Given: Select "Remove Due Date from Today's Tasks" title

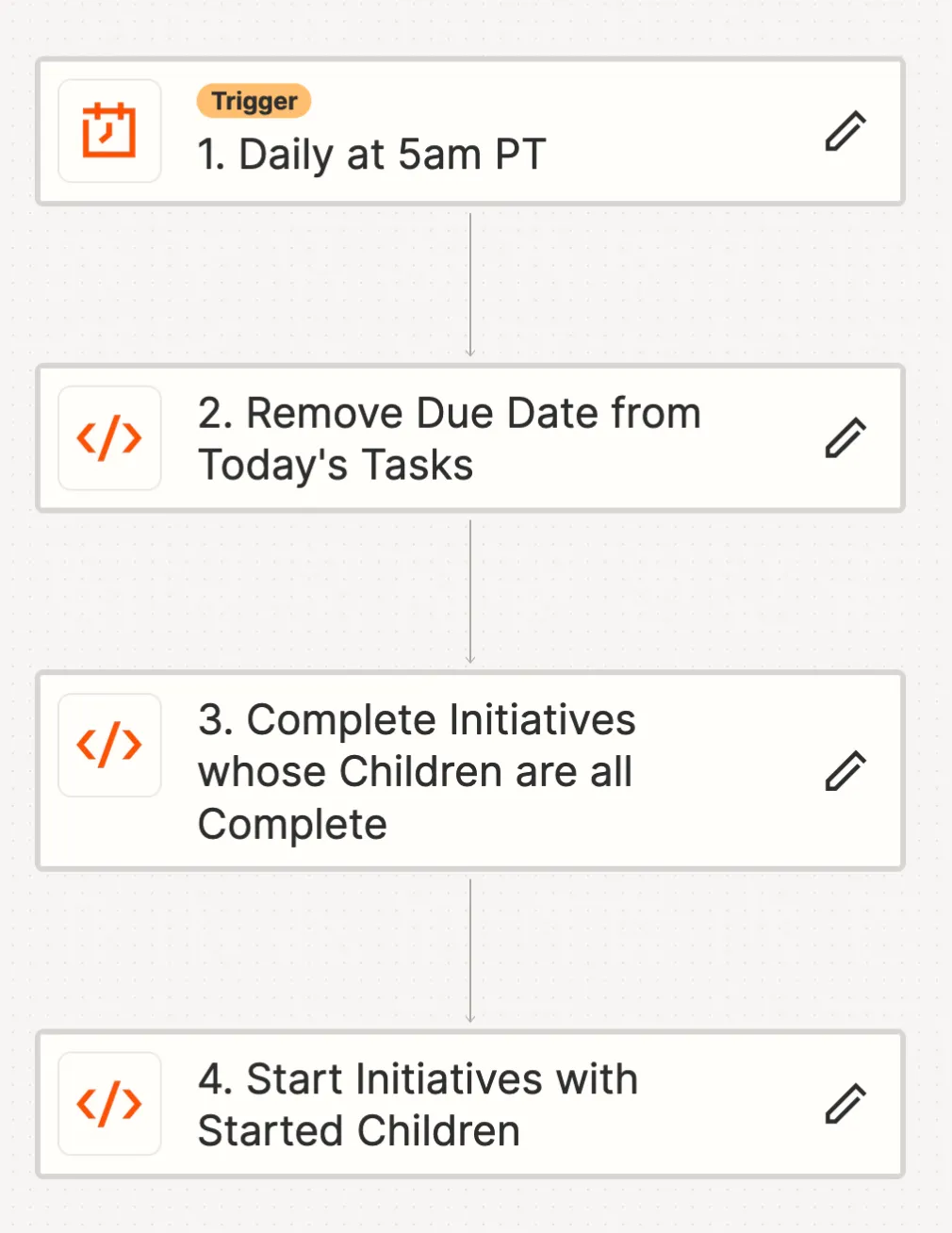Looking at the screenshot, I should [x=449, y=439].
